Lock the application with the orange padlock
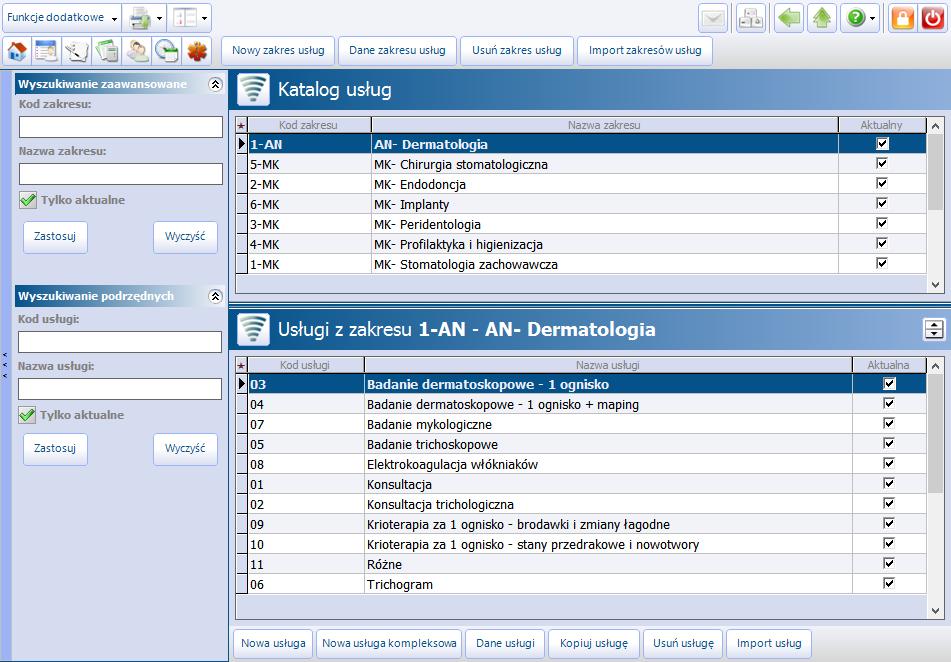The width and height of the screenshot is (951, 662). point(902,18)
